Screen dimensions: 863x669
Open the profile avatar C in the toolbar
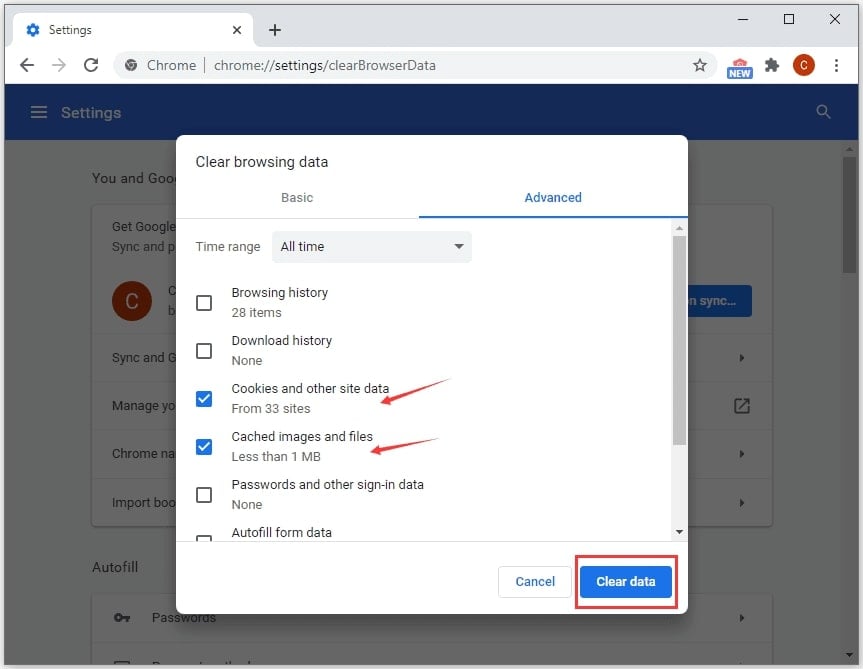pos(804,65)
